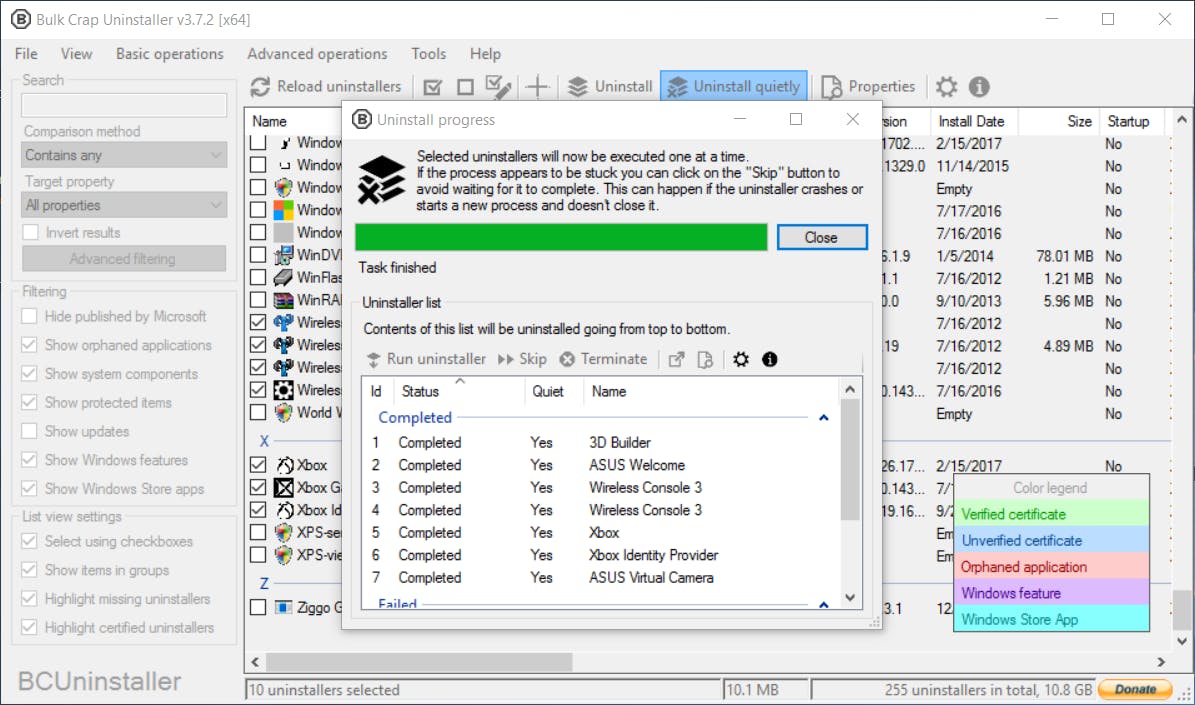Click the Reload uninstallers icon
The width and height of the screenshot is (1195, 705).
point(260,87)
